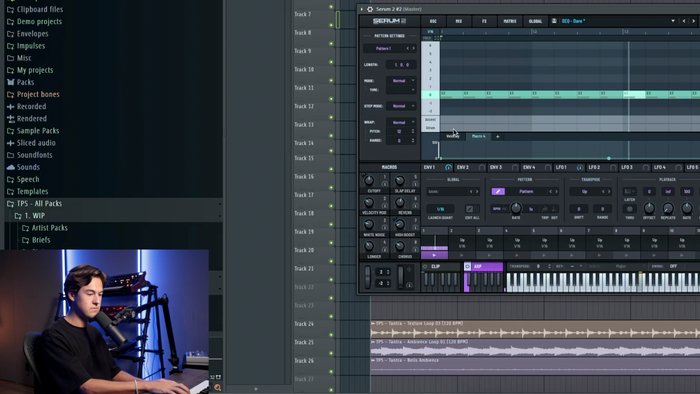Add a new lane with the plus button

coord(498,137)
